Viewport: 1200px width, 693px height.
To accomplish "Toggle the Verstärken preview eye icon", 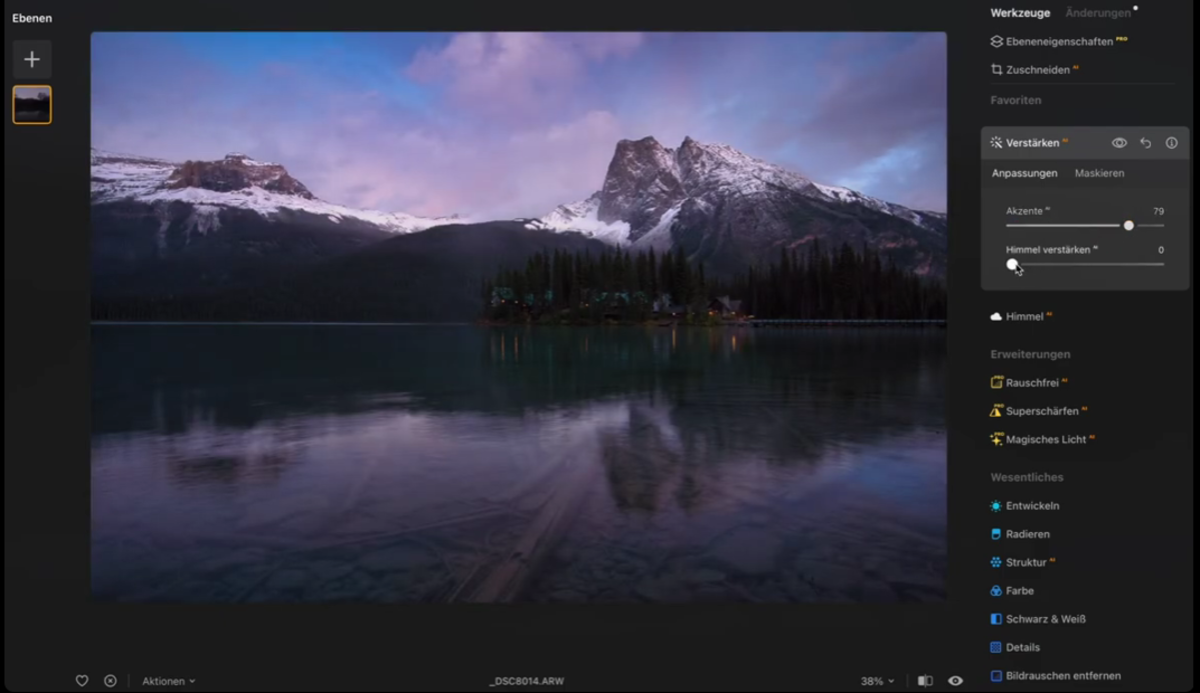I will pyautogui.click(x=1119, y=142).
